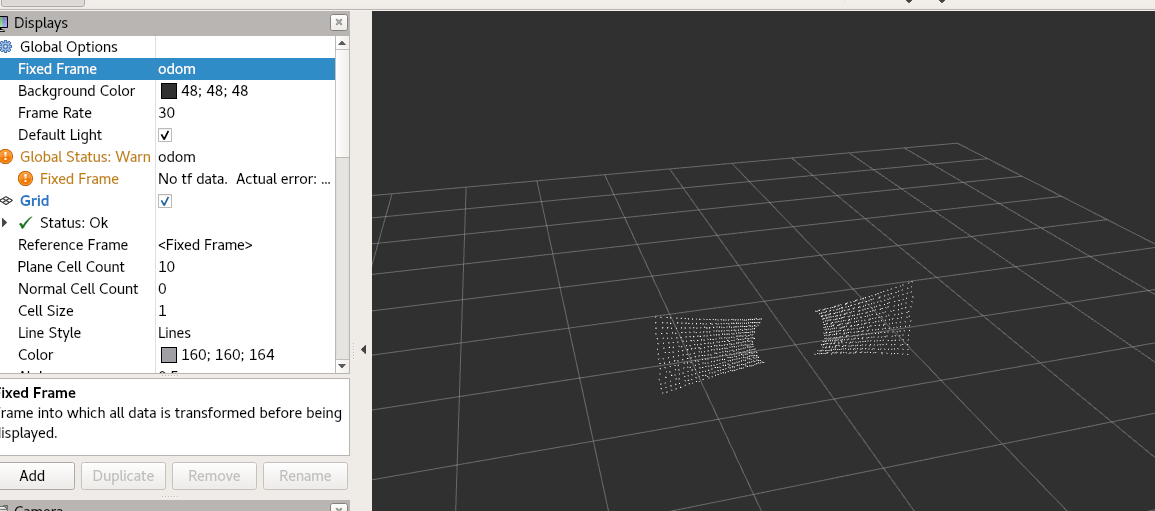Click the scrollbar down arrow in Displays
Image resolution: width=1155 pixels, height=511 pixels.
tap(342, 366)
